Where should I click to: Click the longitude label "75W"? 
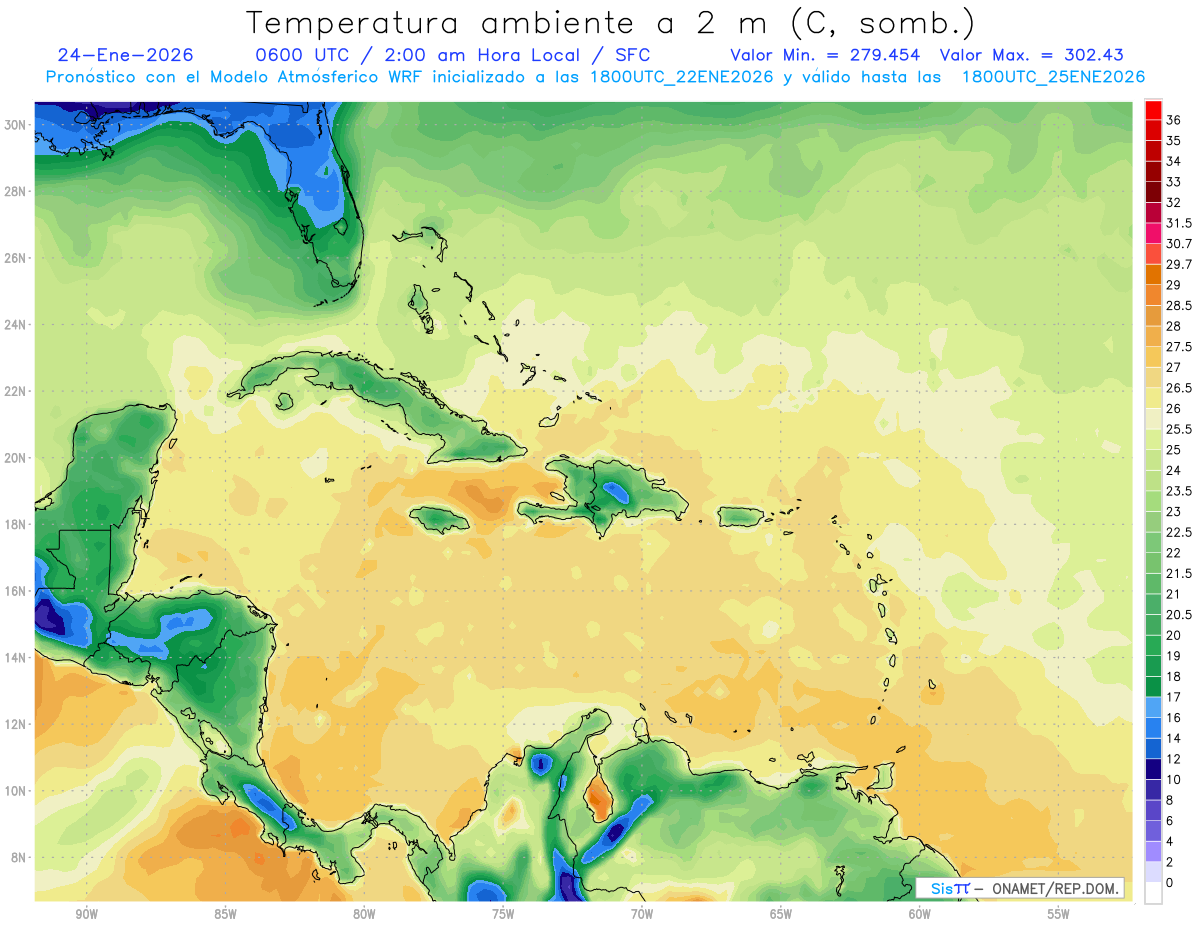point(503,914)
